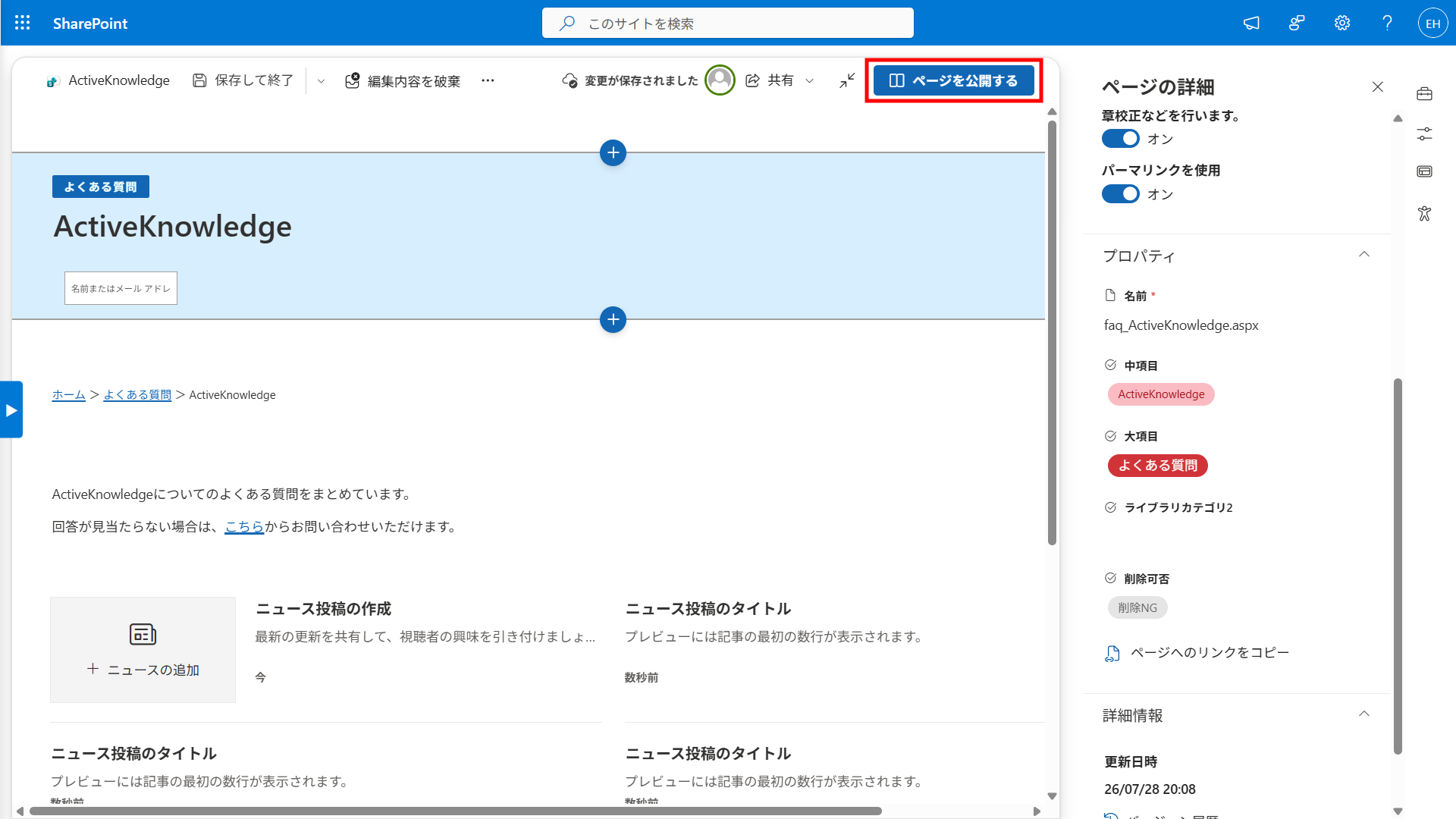The height and width of the screenshot is (819, 1456).
Task: Expand the 共有 dropdown chevron
Action: click(809, 80)
